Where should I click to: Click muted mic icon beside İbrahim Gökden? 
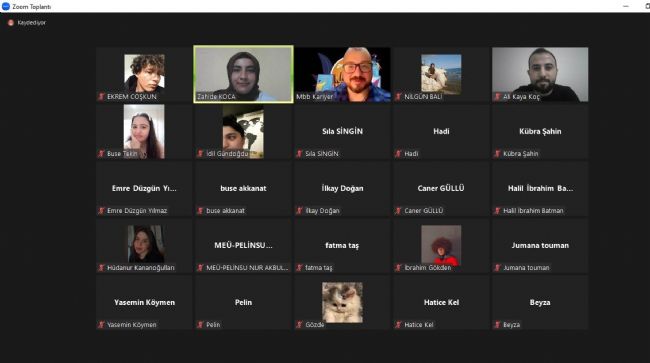click(x=398, y=268)
